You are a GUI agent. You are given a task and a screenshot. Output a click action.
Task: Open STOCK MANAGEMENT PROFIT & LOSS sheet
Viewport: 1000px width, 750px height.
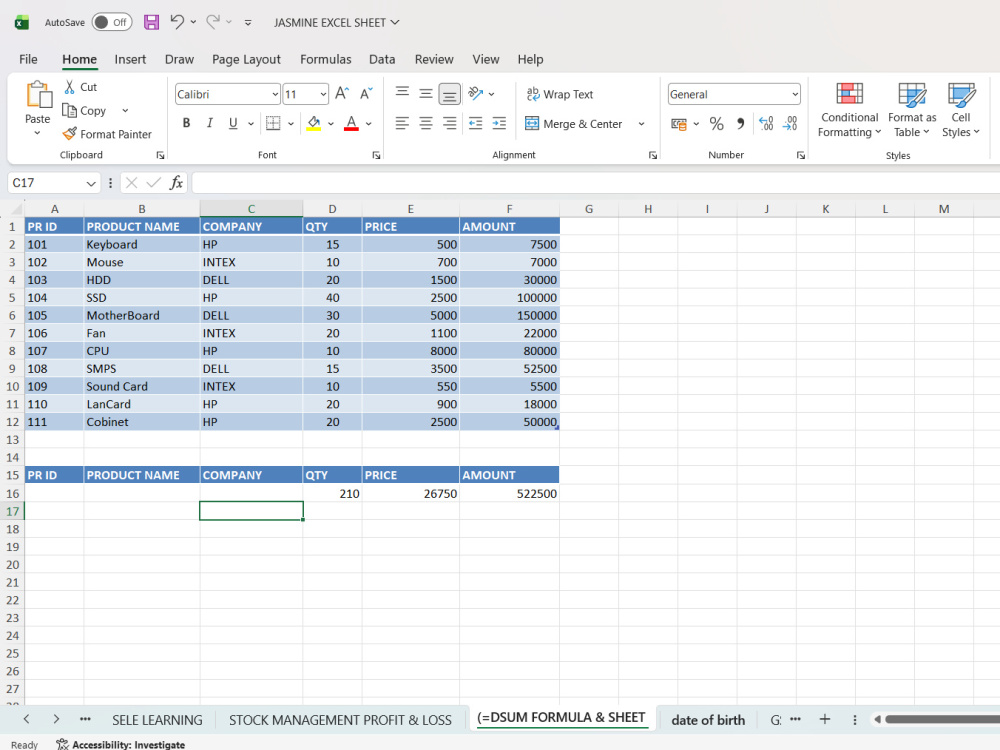[x=340, y=720]
